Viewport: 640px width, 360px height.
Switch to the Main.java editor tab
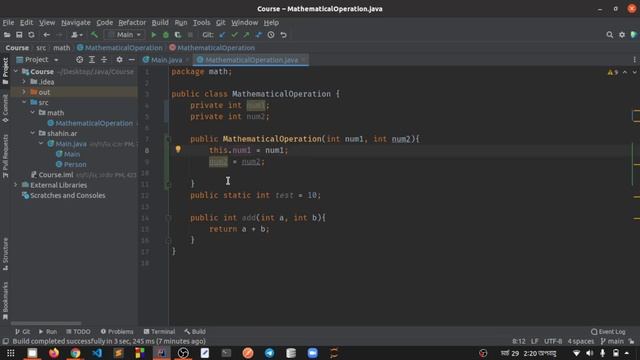coord(166,60)
